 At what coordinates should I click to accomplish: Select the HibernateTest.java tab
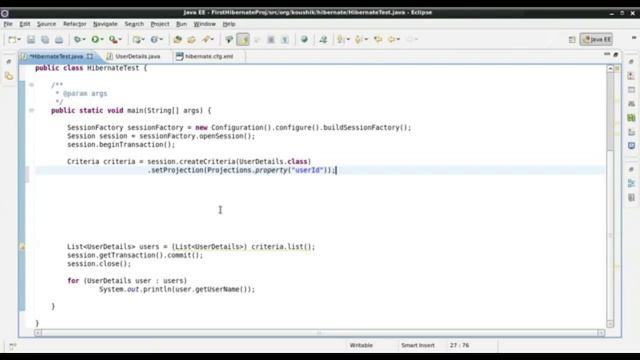click(x=56, y=56)
